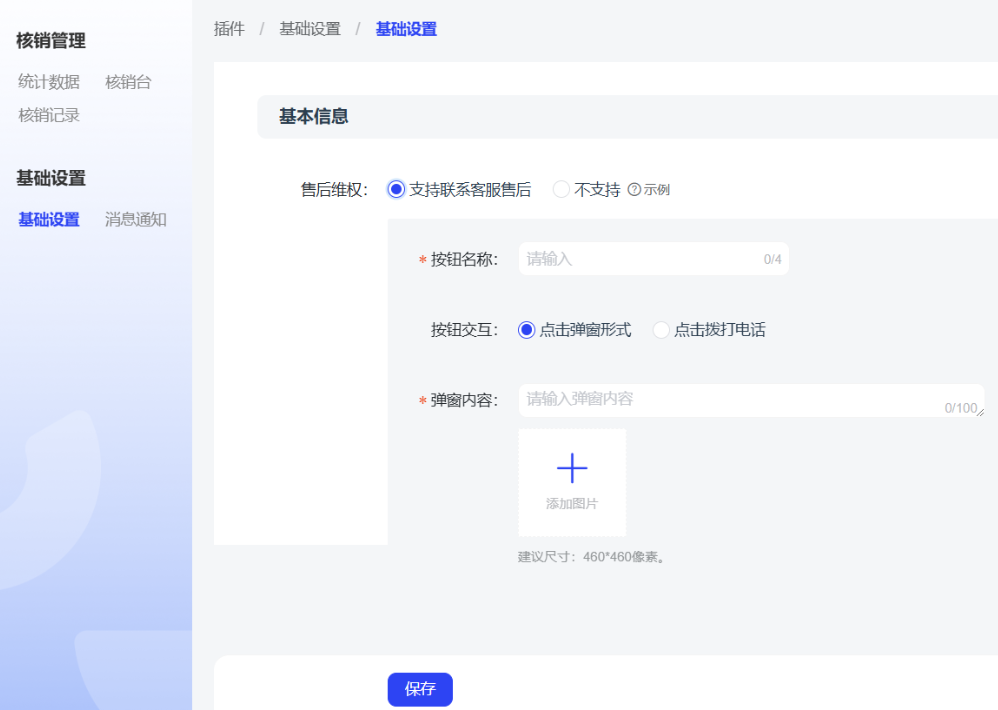Choose 点击弹窗形式 for button interaction

coord(527,330)
